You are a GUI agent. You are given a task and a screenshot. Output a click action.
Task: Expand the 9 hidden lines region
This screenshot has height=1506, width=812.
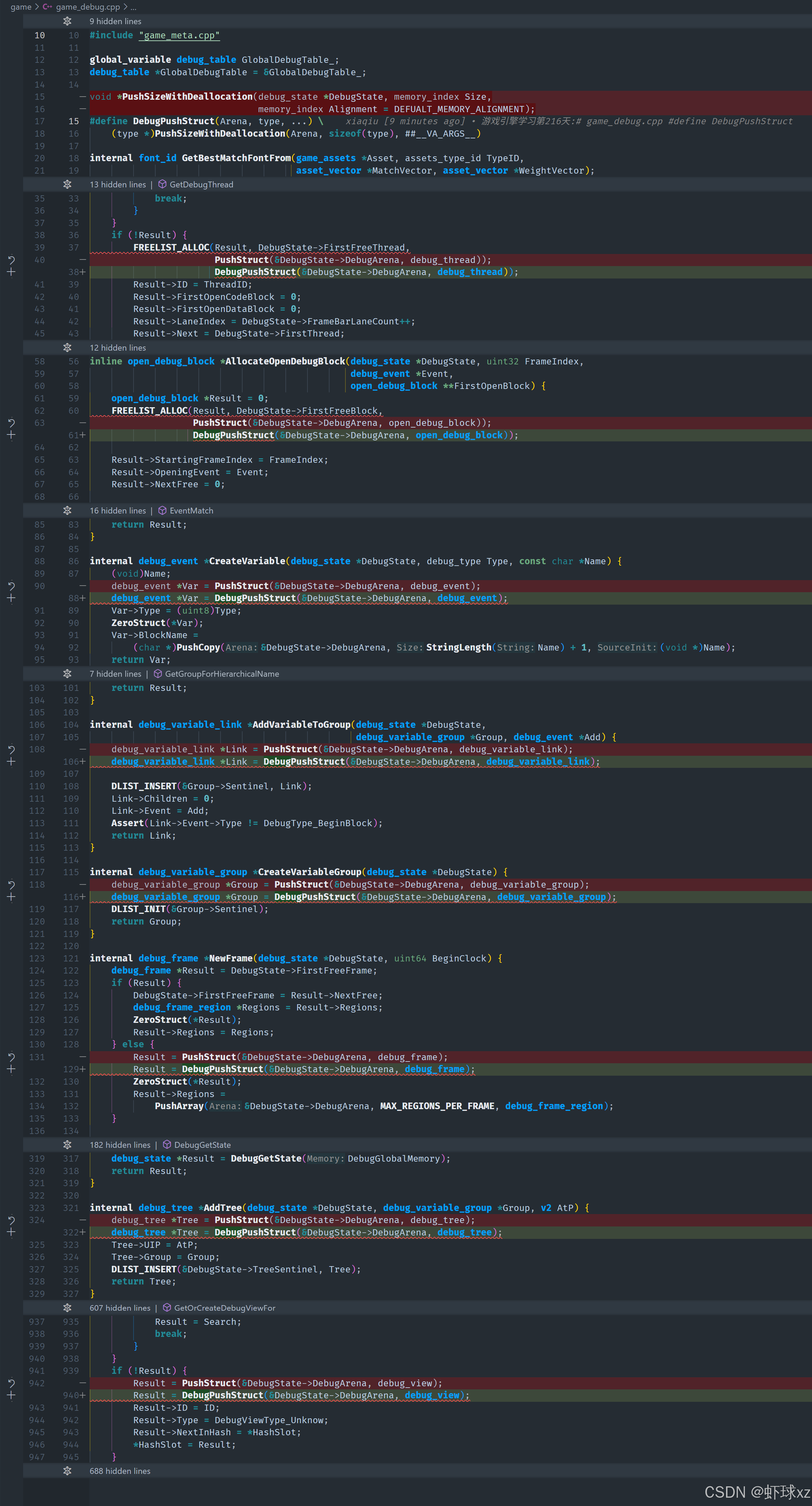pos(67,21)
